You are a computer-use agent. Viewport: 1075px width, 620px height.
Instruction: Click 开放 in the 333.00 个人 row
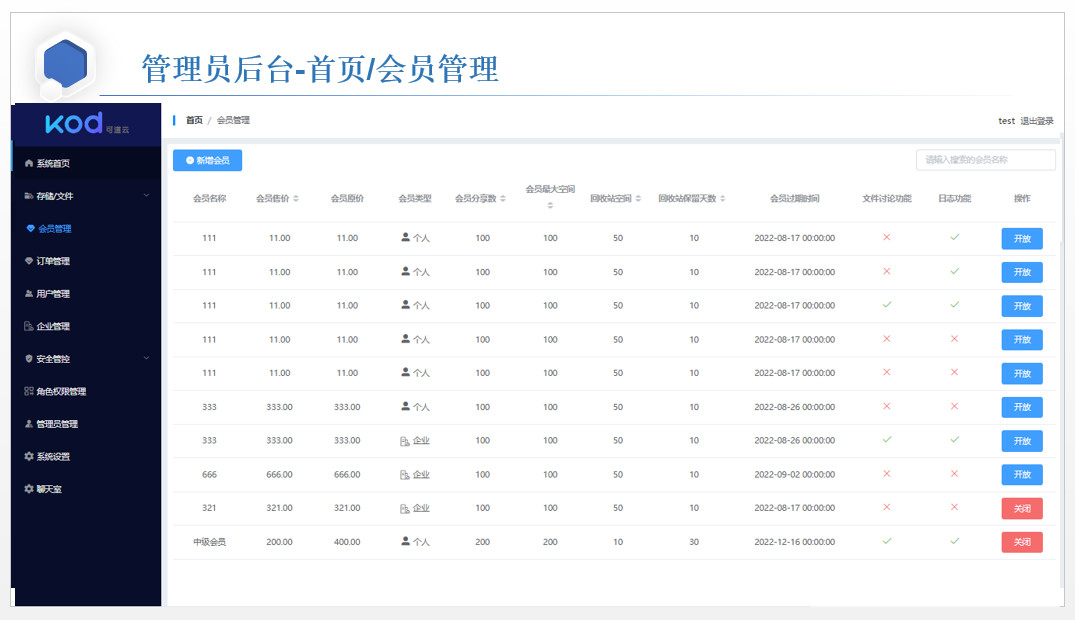1022,407
